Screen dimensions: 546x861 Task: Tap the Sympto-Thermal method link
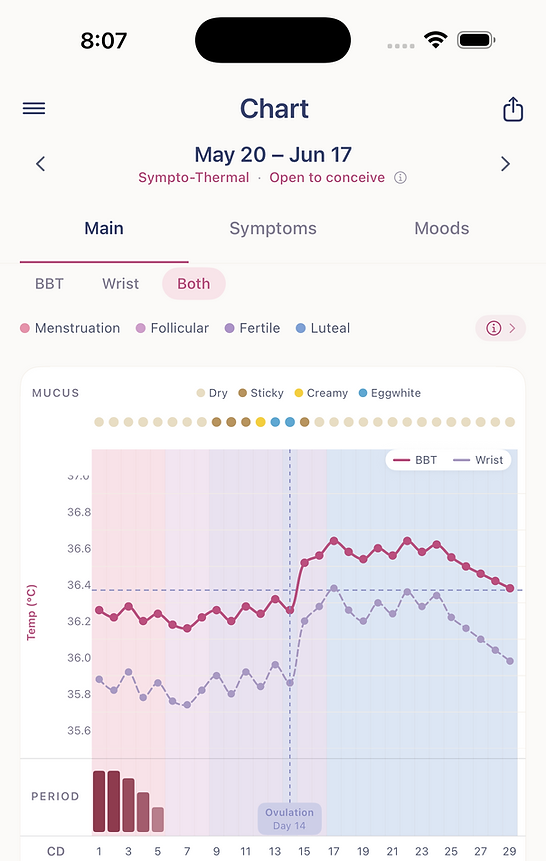[x=193, y=177]
